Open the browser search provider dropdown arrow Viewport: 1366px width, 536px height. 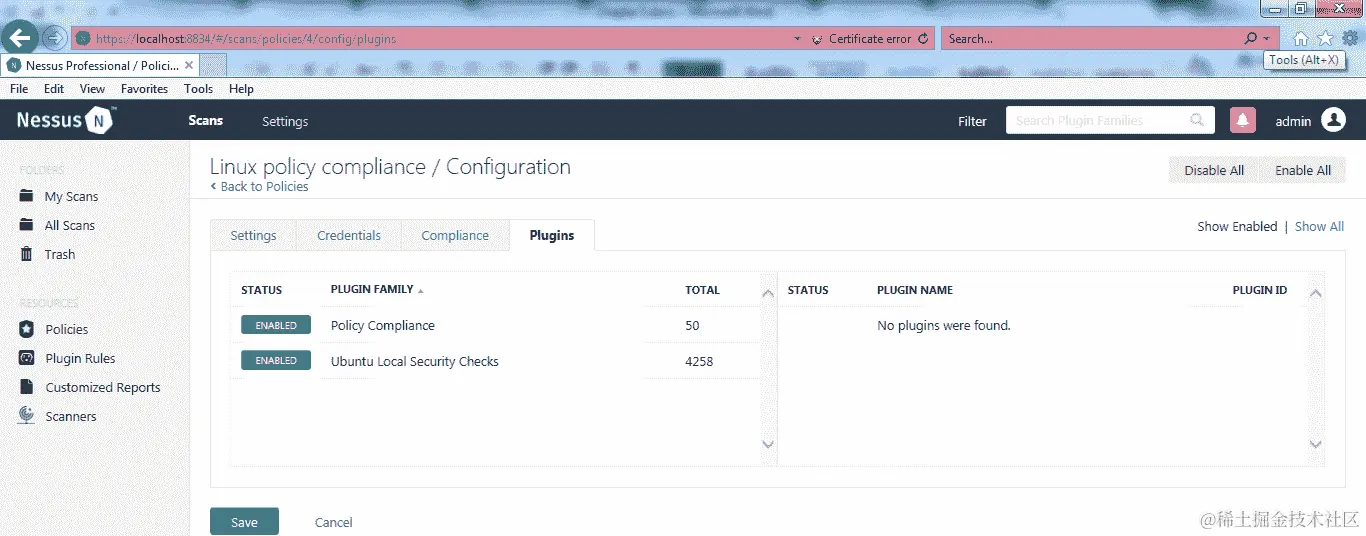click(x=1267, y=39)
